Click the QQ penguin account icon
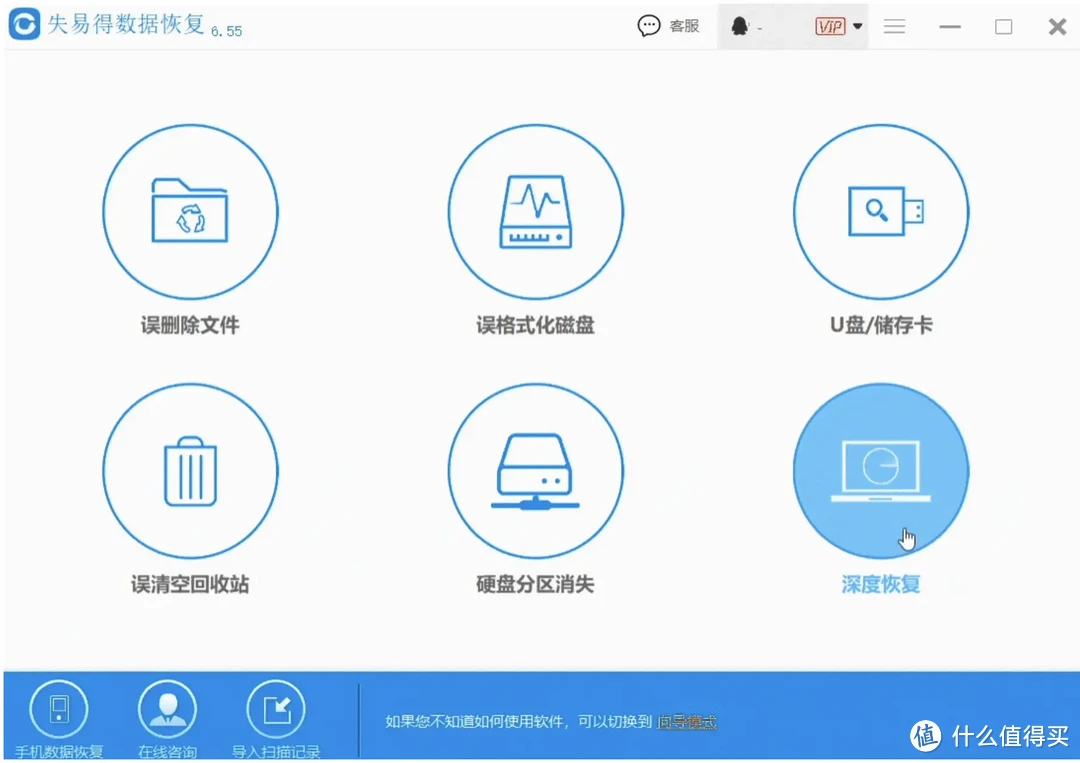1080x763 pixels. [x=740, y=26]
